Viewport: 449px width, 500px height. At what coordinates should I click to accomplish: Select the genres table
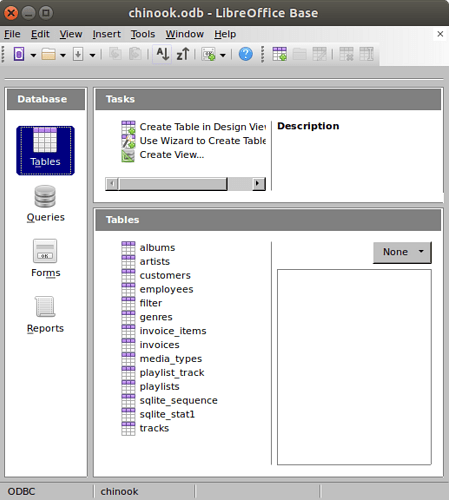(156, 317)
